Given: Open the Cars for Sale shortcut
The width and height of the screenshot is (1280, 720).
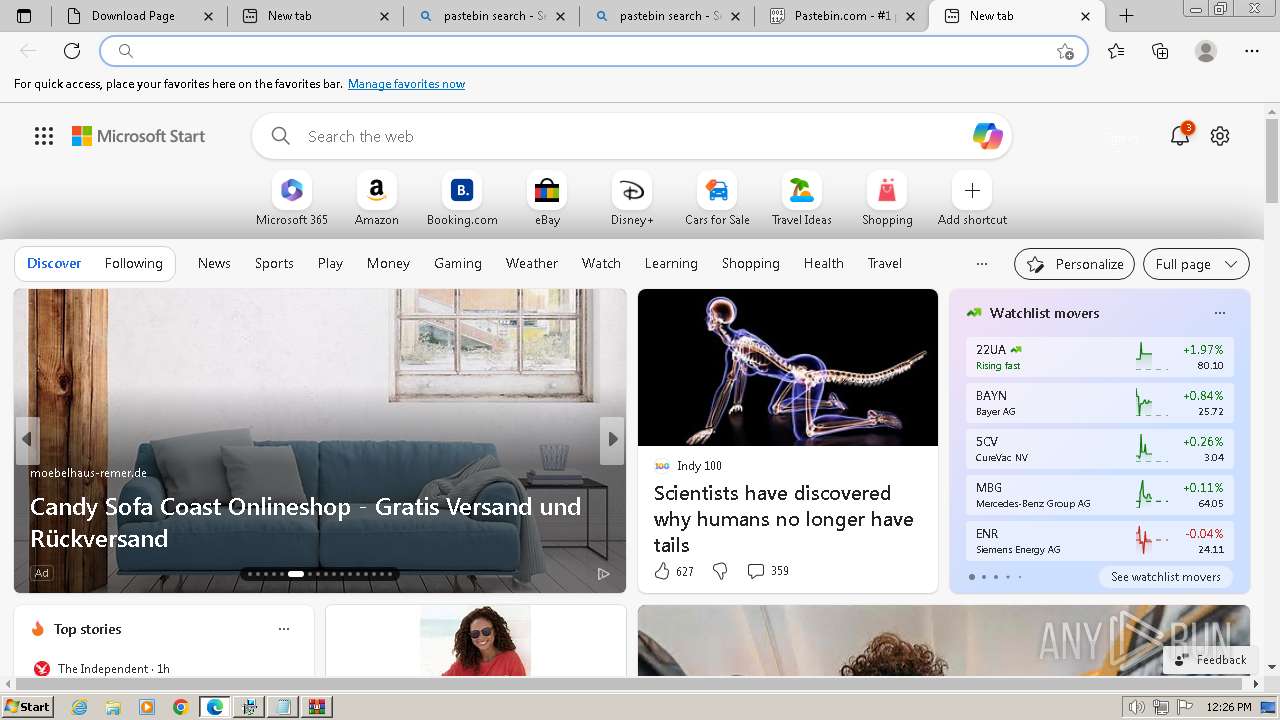Looking at the screenshot, I should [x=717, y=199].
